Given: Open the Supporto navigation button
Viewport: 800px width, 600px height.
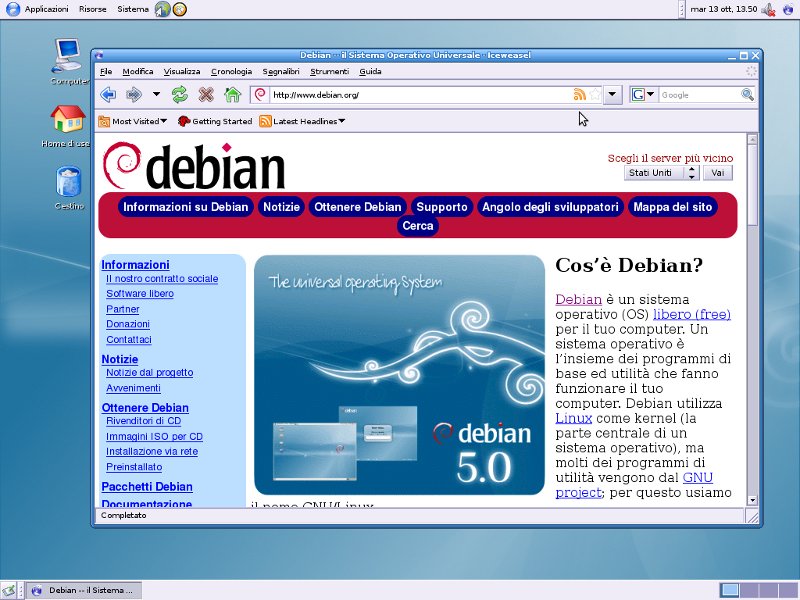Looking at the screenshot, I should tap(442, 207).
